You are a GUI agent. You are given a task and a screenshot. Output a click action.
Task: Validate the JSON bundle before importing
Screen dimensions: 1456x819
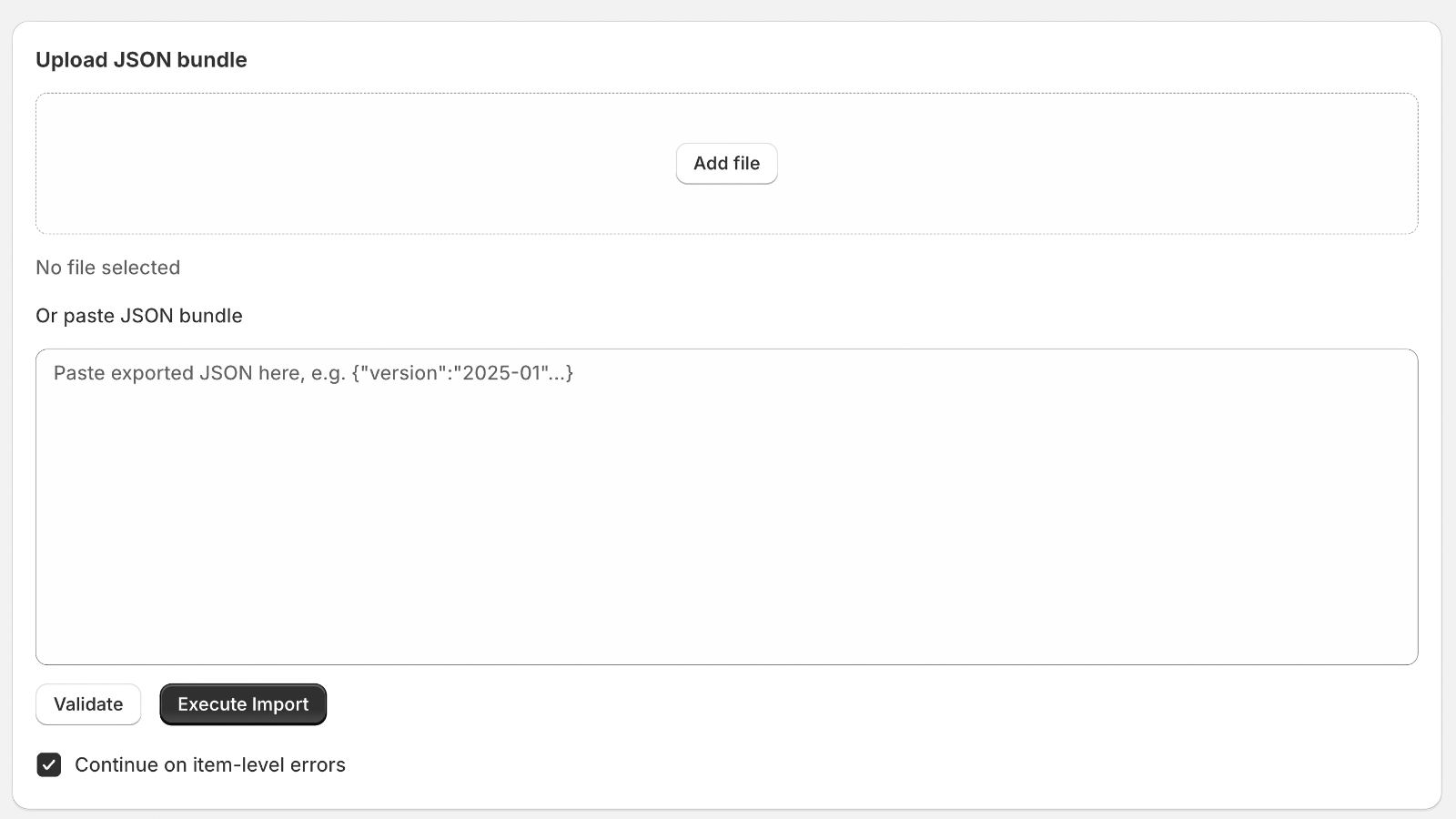pos(88,704)
